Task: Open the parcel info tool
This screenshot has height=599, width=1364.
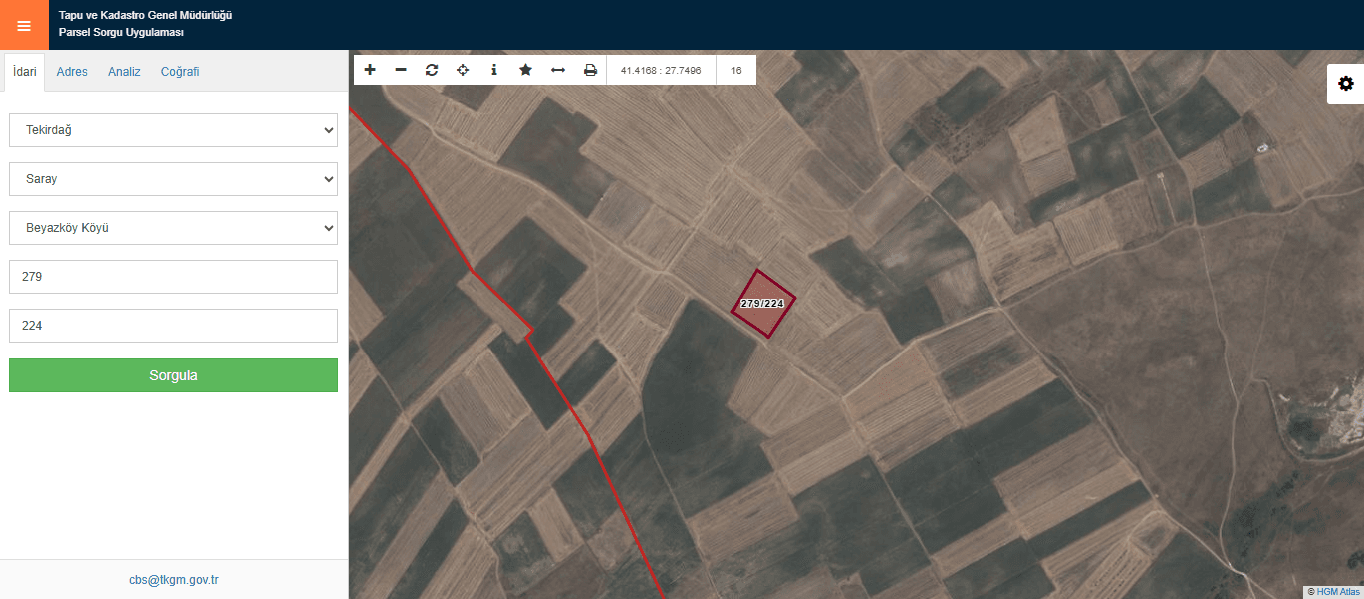Action: click(x=494, y=70)
